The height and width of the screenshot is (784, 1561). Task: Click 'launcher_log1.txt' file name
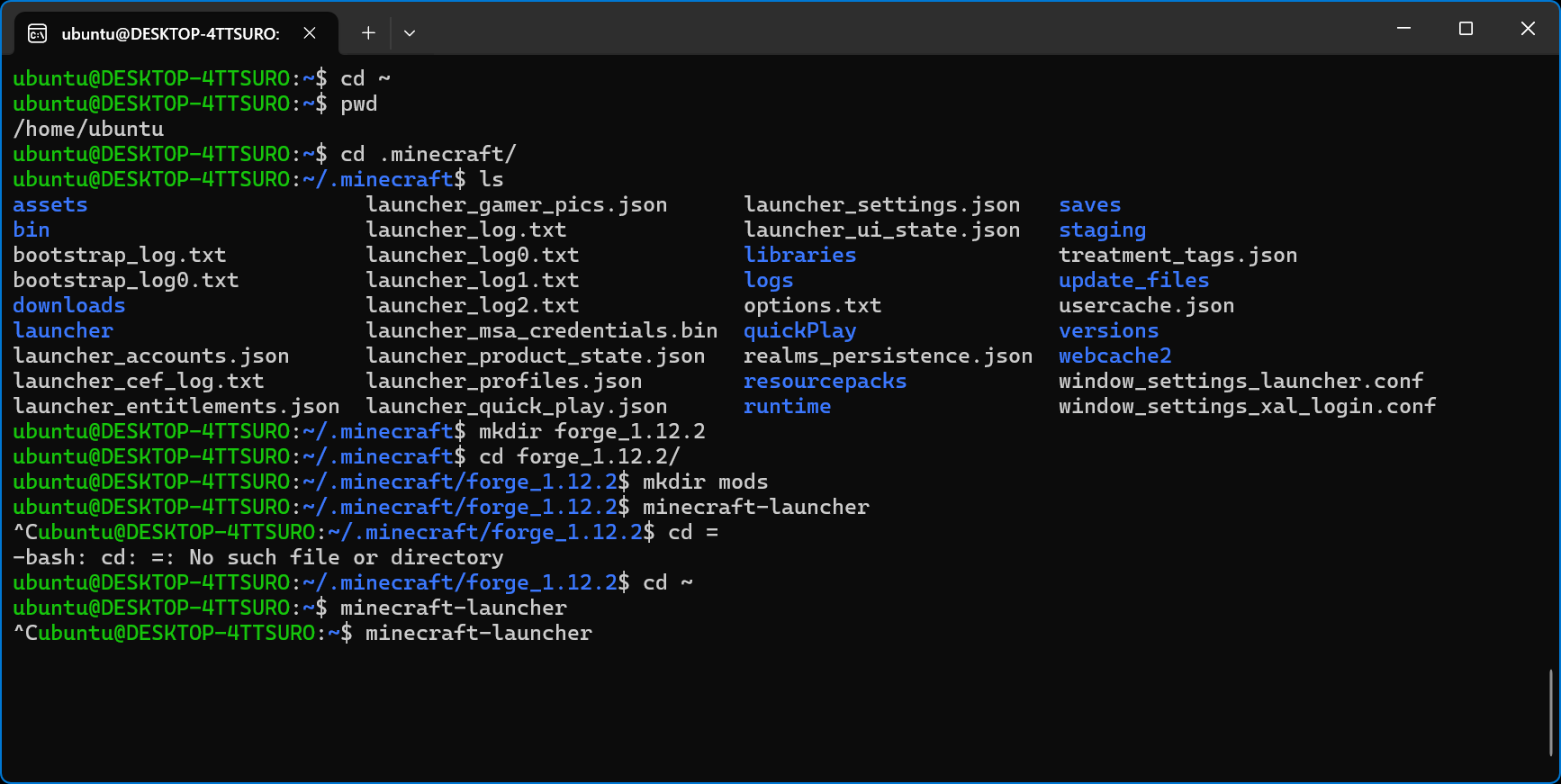tap(473, 281)
